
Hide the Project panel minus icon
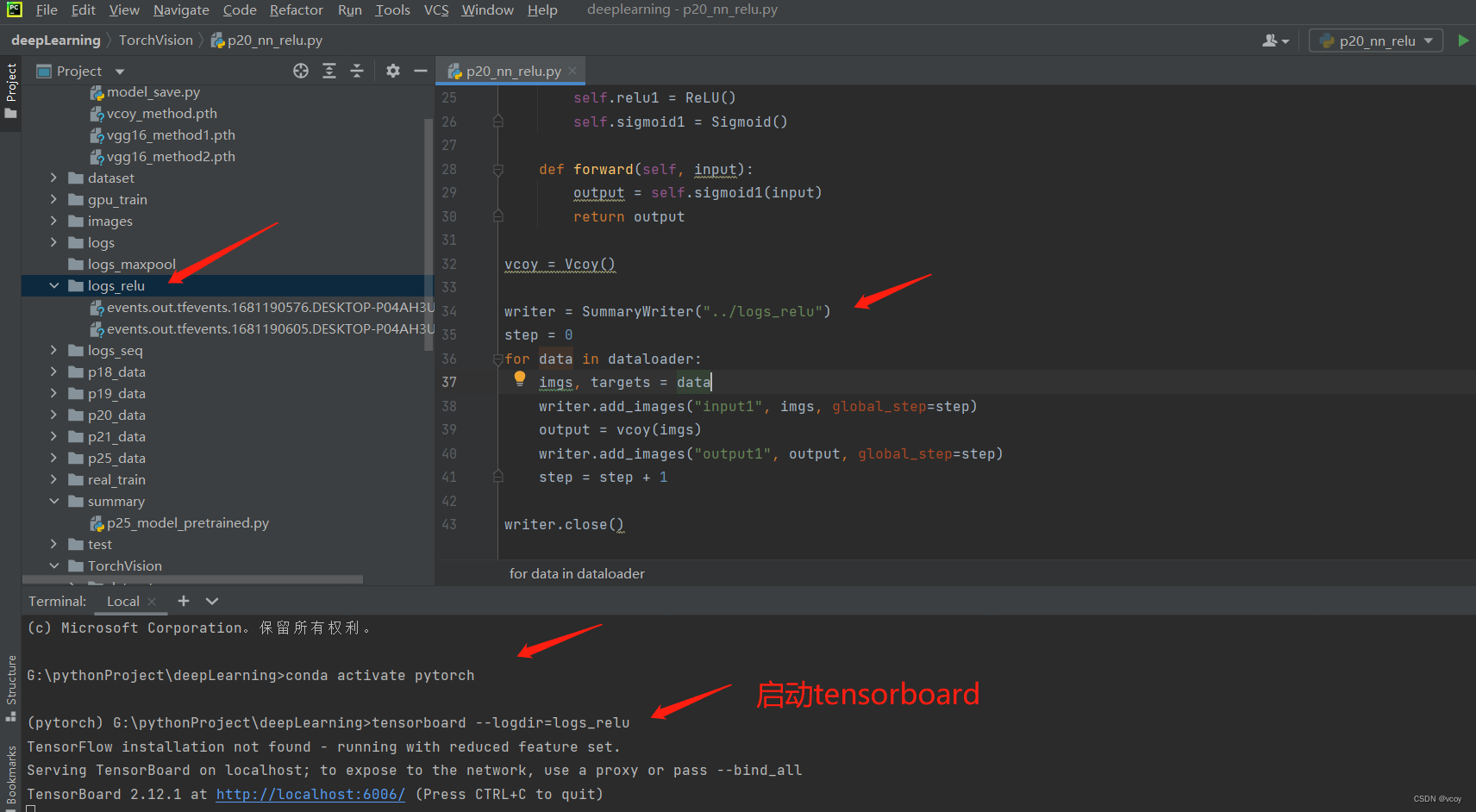click(x=421, y=71)
